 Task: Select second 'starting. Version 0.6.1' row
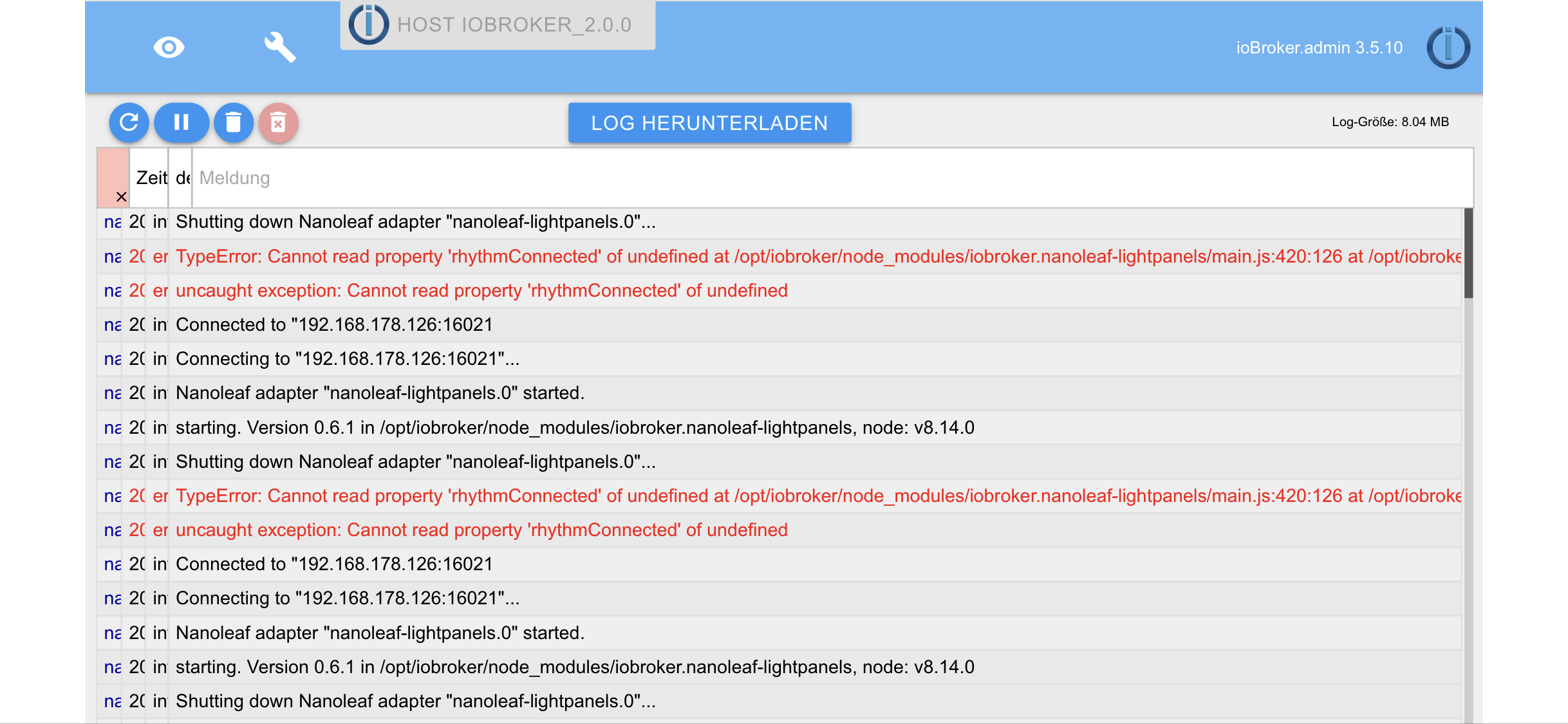click(x=779, y=667)
